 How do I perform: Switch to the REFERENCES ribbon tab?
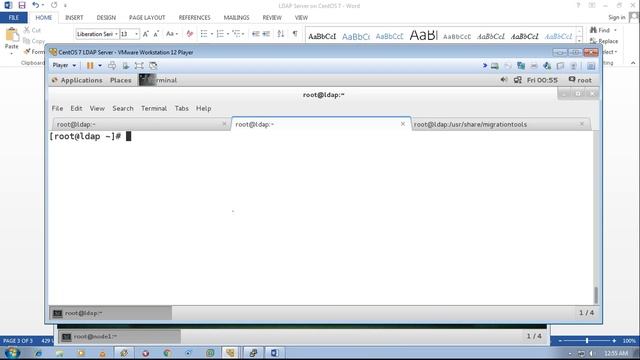194,18
